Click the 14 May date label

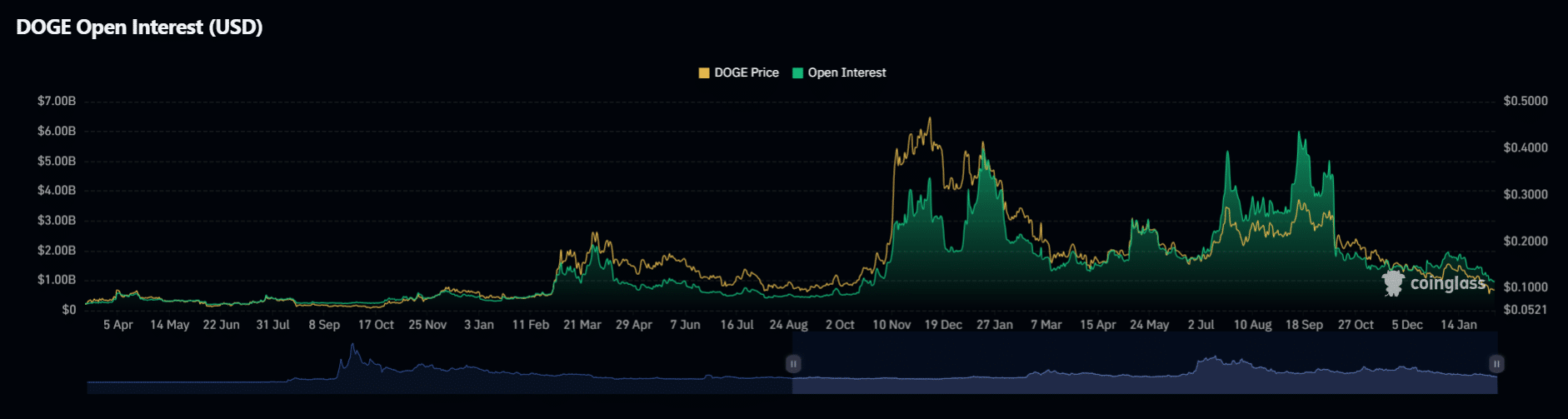pyautogui.click(x=170, y=325)
